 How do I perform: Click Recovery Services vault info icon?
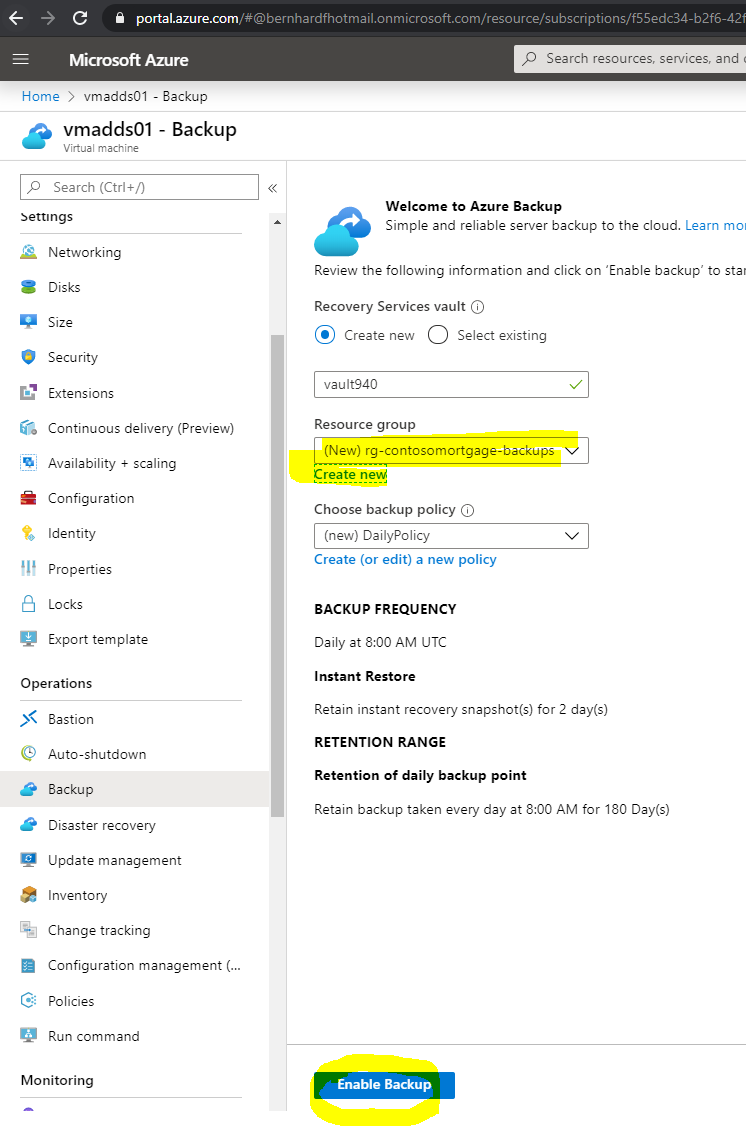[x=477, y=307]
